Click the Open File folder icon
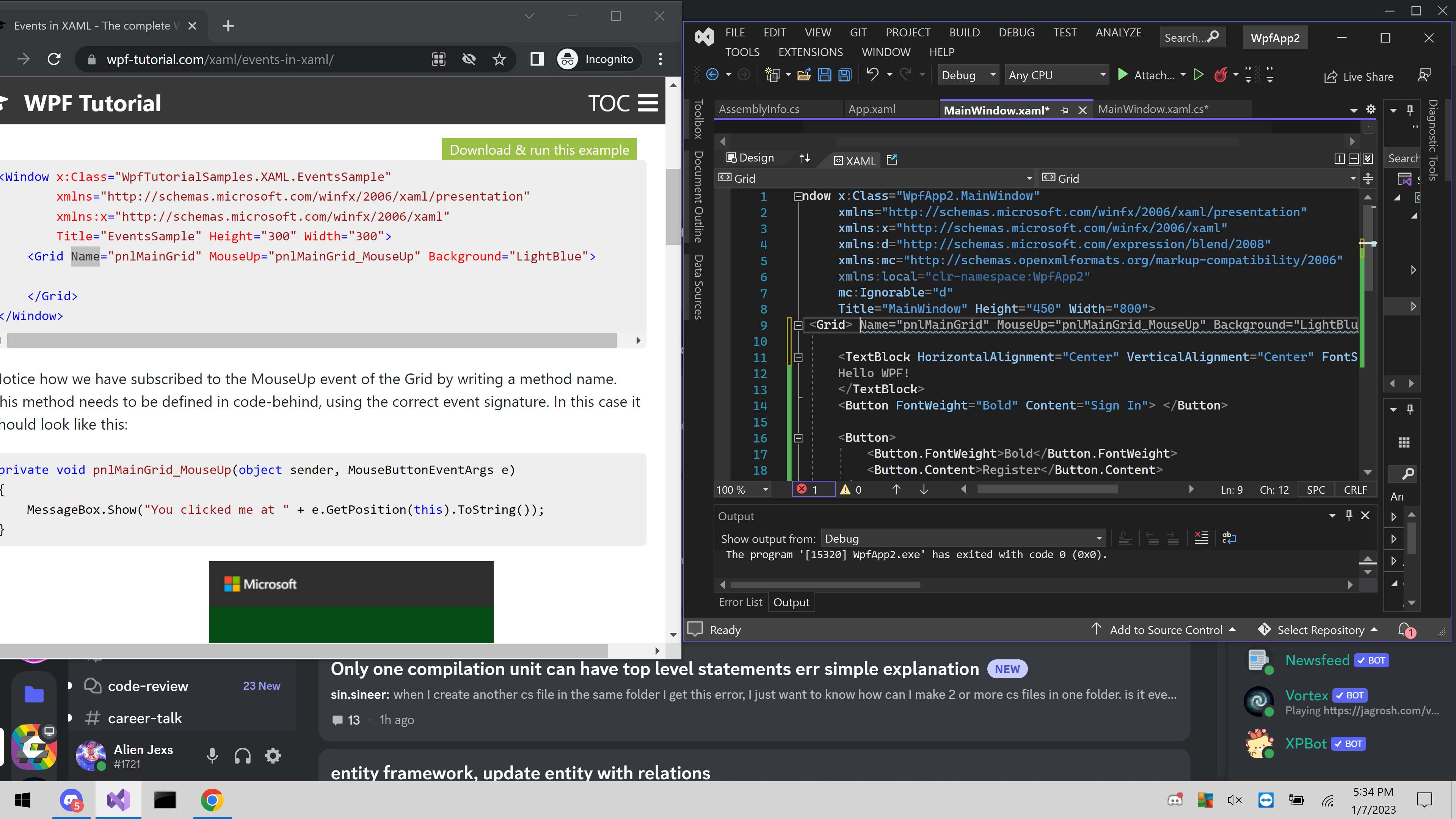The height and width of the screenshot is (819, 1456). tap(804, 75)
